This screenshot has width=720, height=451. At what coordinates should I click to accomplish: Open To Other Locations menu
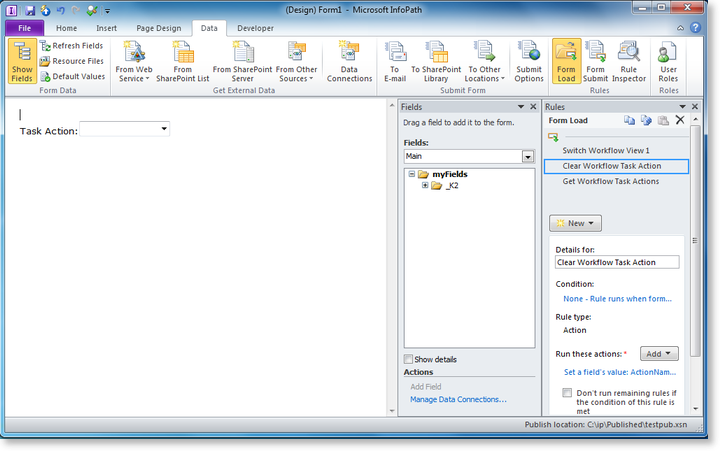(x=484, y=61)
